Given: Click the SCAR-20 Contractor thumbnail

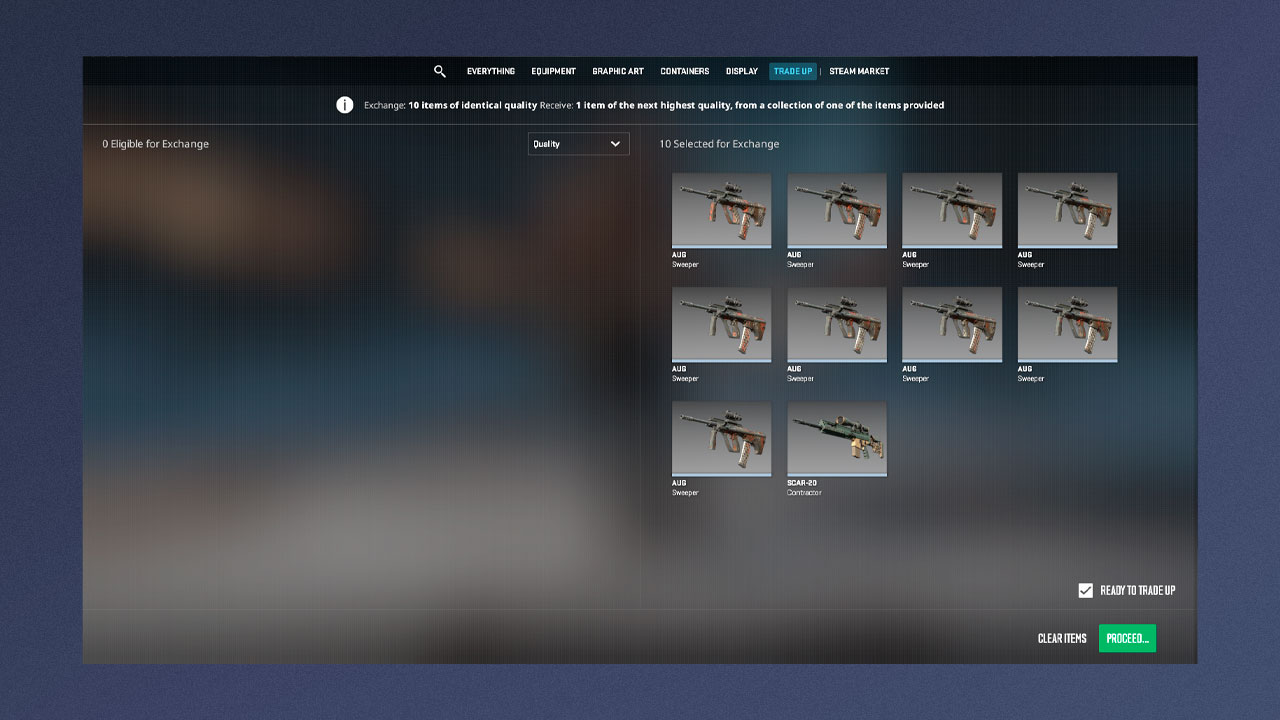Looking at the screenshot, I should [837, 438].
